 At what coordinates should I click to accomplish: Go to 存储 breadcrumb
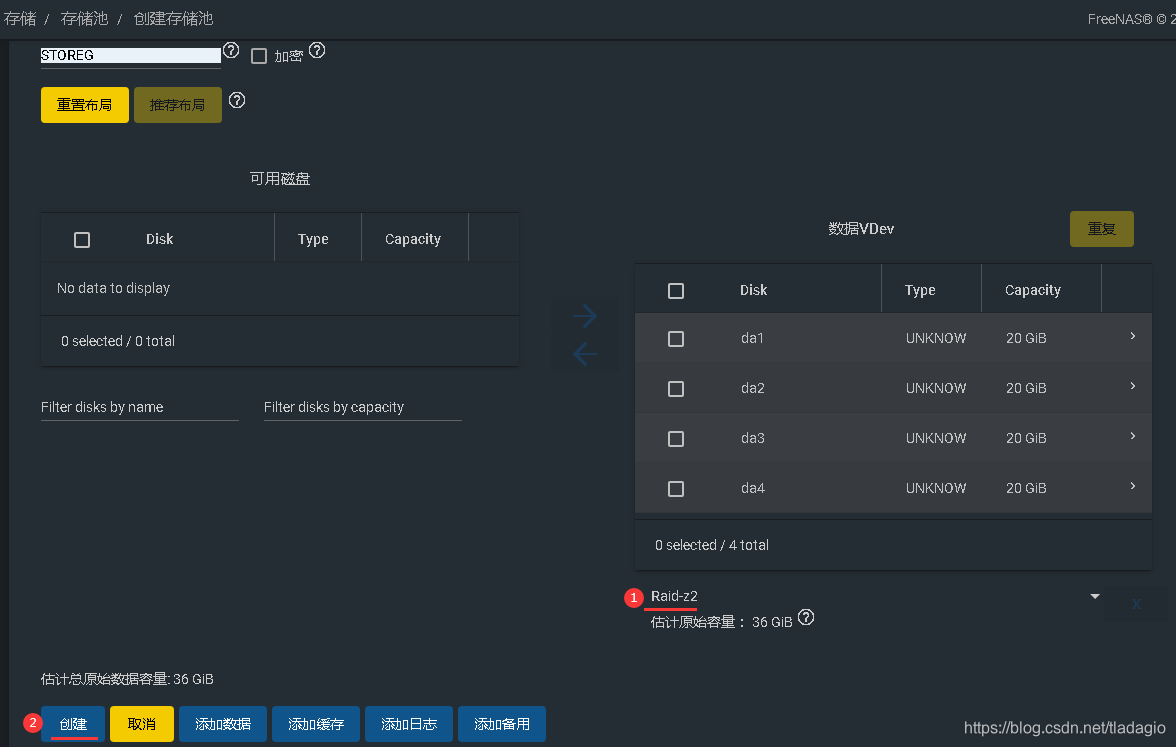(20, 19)
